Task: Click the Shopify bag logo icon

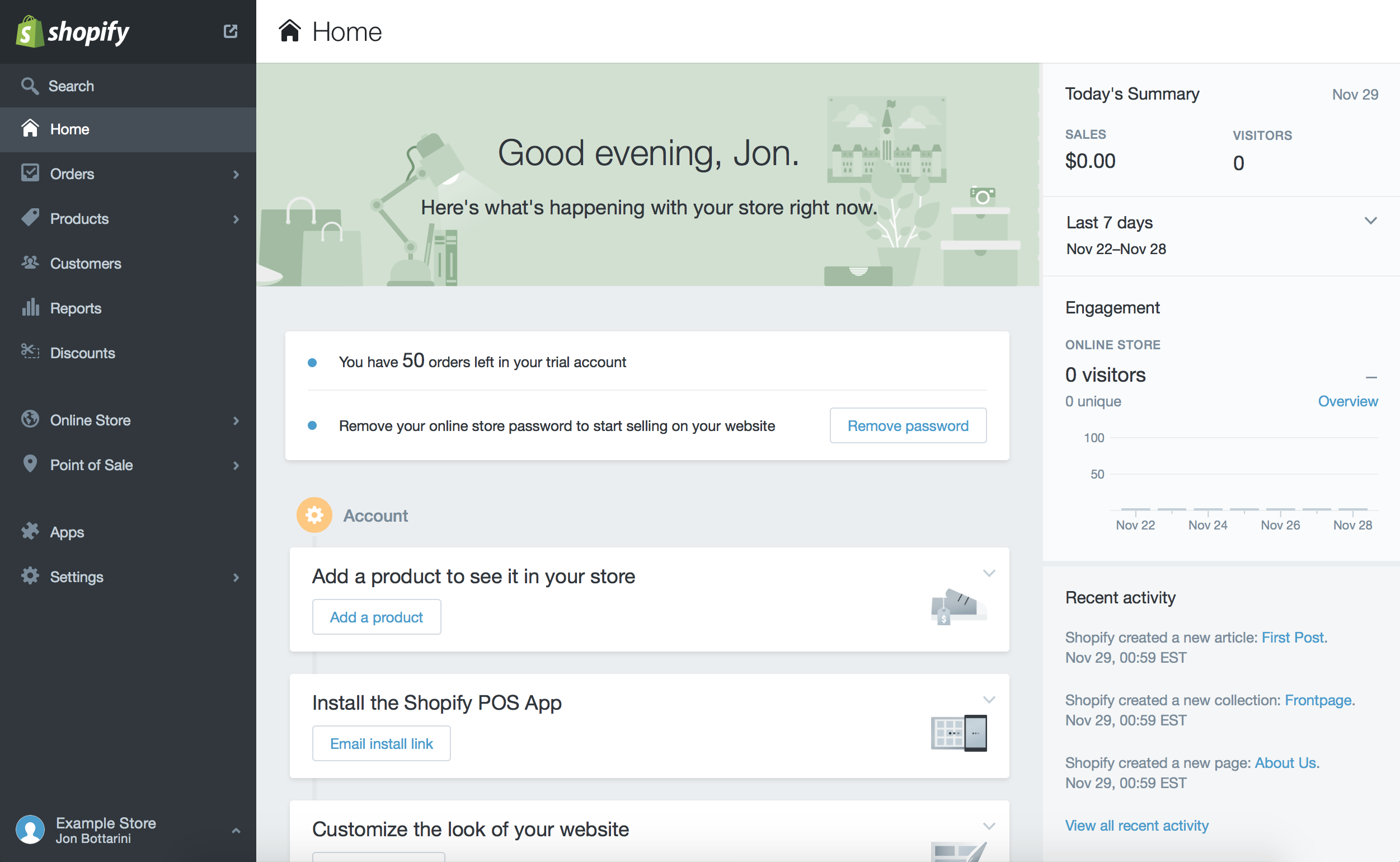Action: click(30, 31)
